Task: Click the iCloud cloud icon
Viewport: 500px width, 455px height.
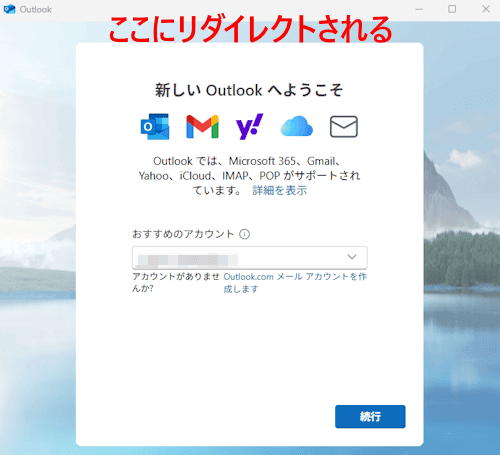Action: coord(297,126)
